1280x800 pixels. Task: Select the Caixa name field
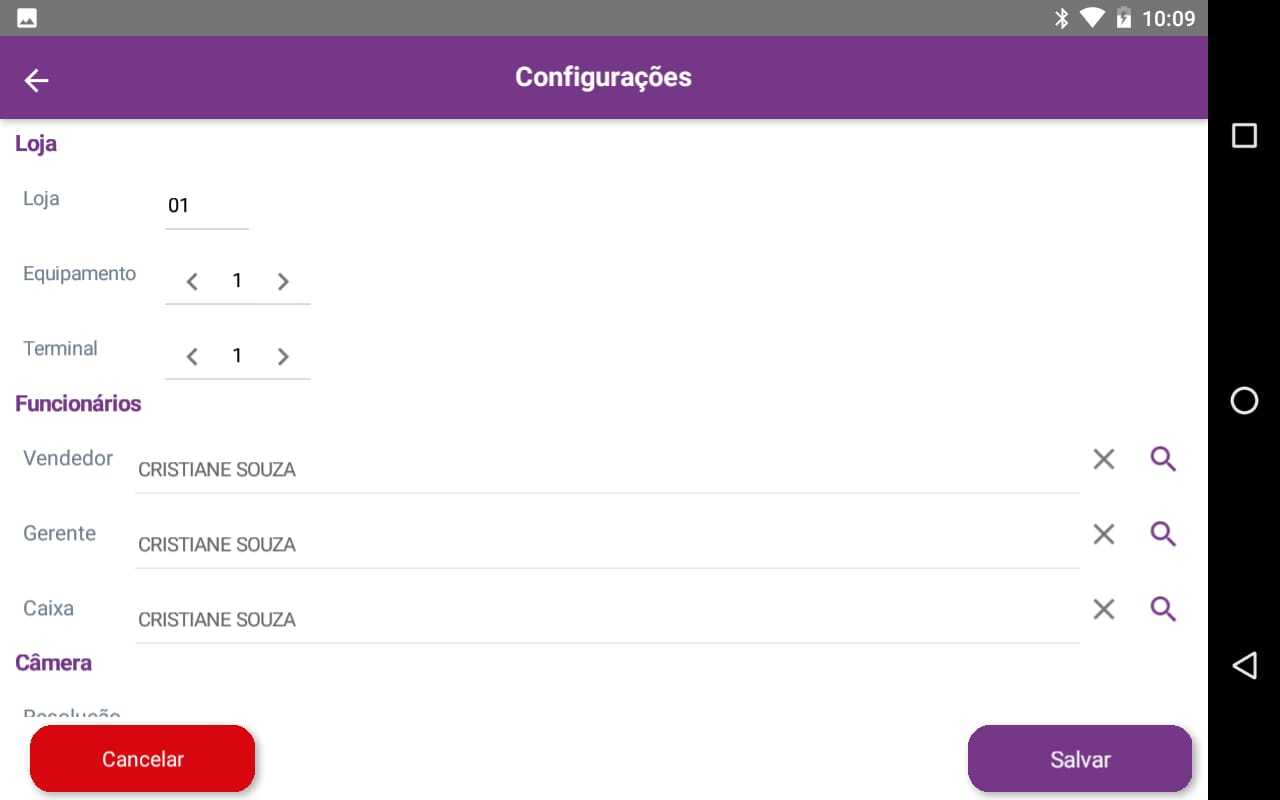point(608,619)
